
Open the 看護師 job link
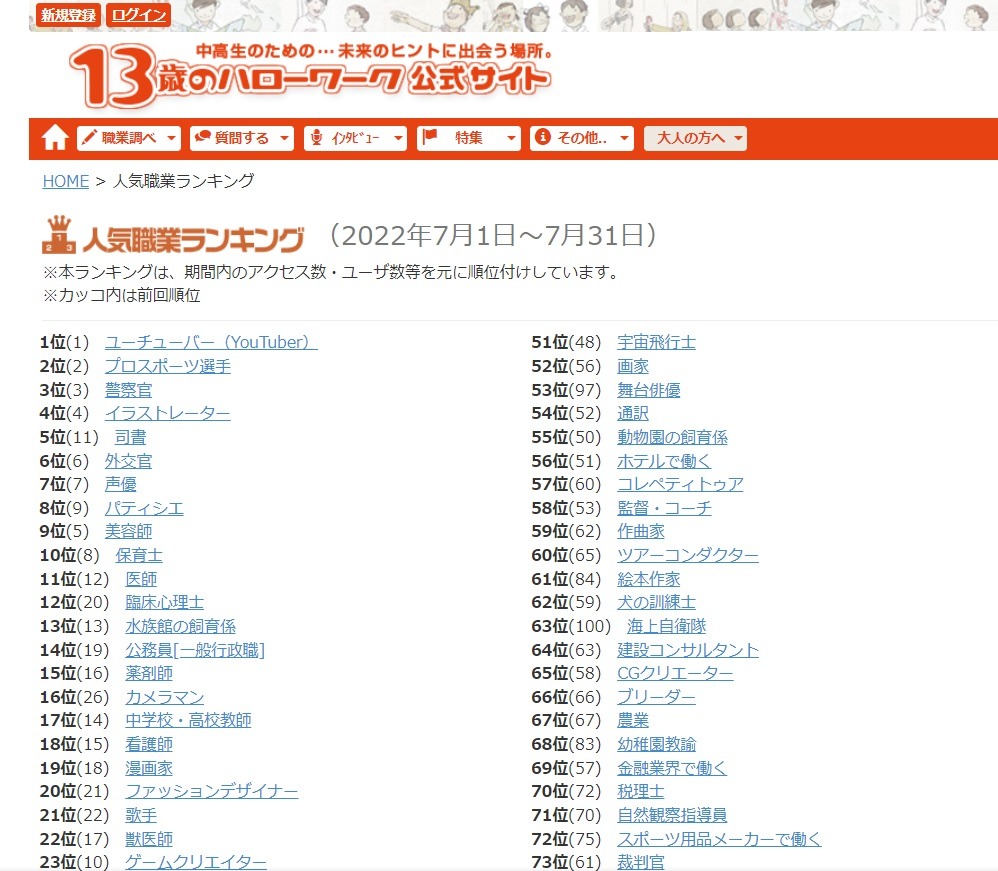(149, 744)
